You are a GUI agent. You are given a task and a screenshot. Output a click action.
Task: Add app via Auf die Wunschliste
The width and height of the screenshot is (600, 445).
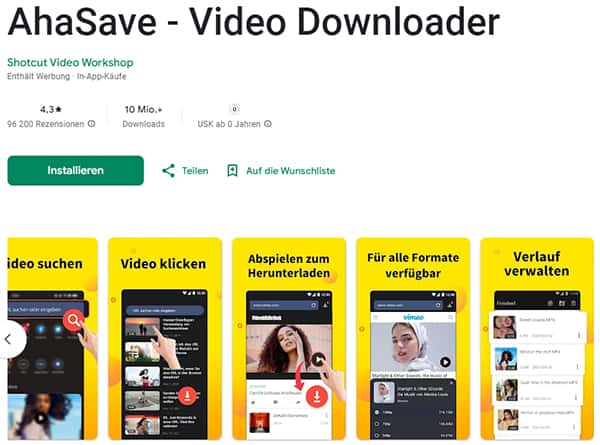[x=290, y=171]
